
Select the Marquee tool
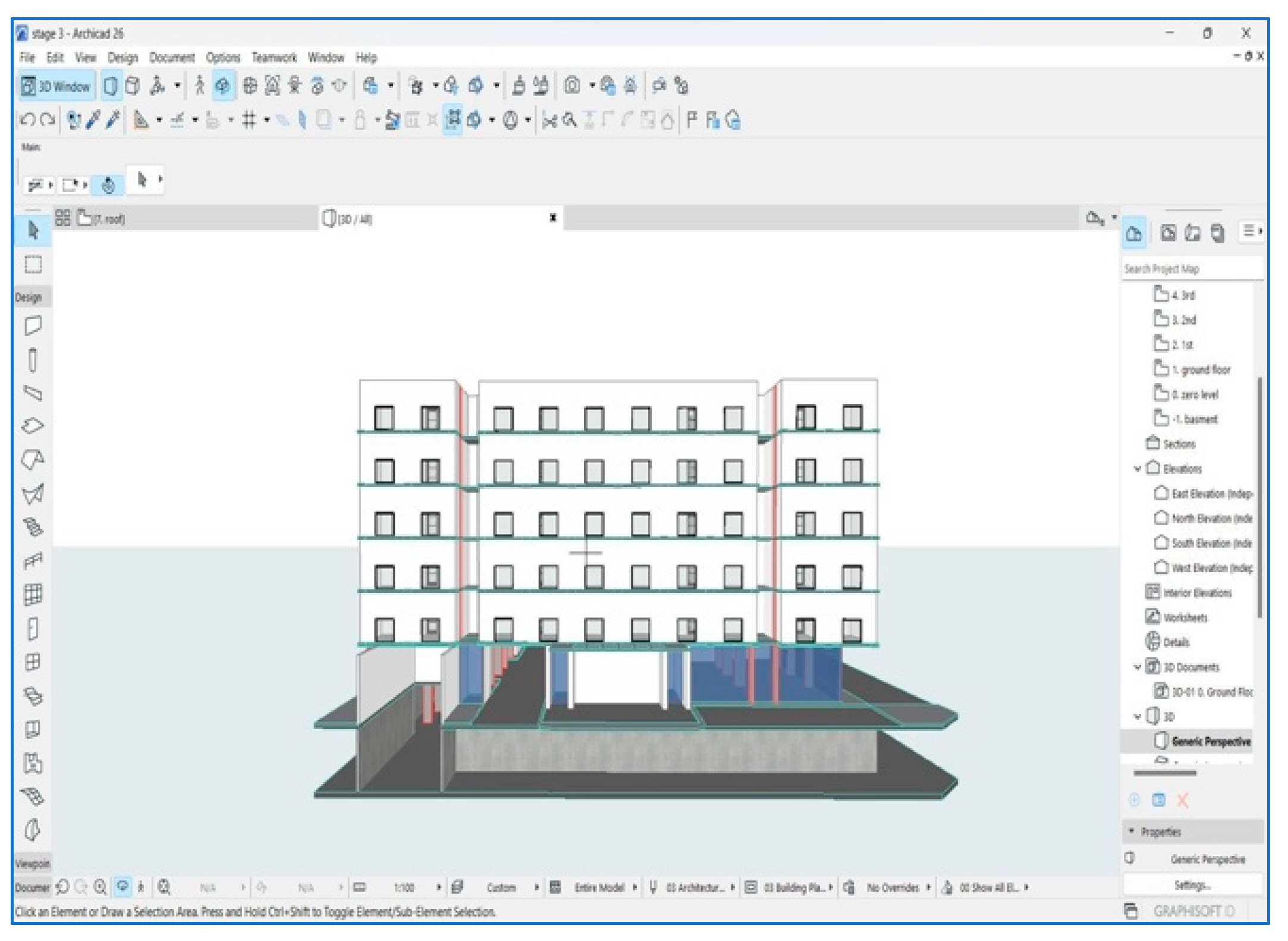(x=33, y=265)
